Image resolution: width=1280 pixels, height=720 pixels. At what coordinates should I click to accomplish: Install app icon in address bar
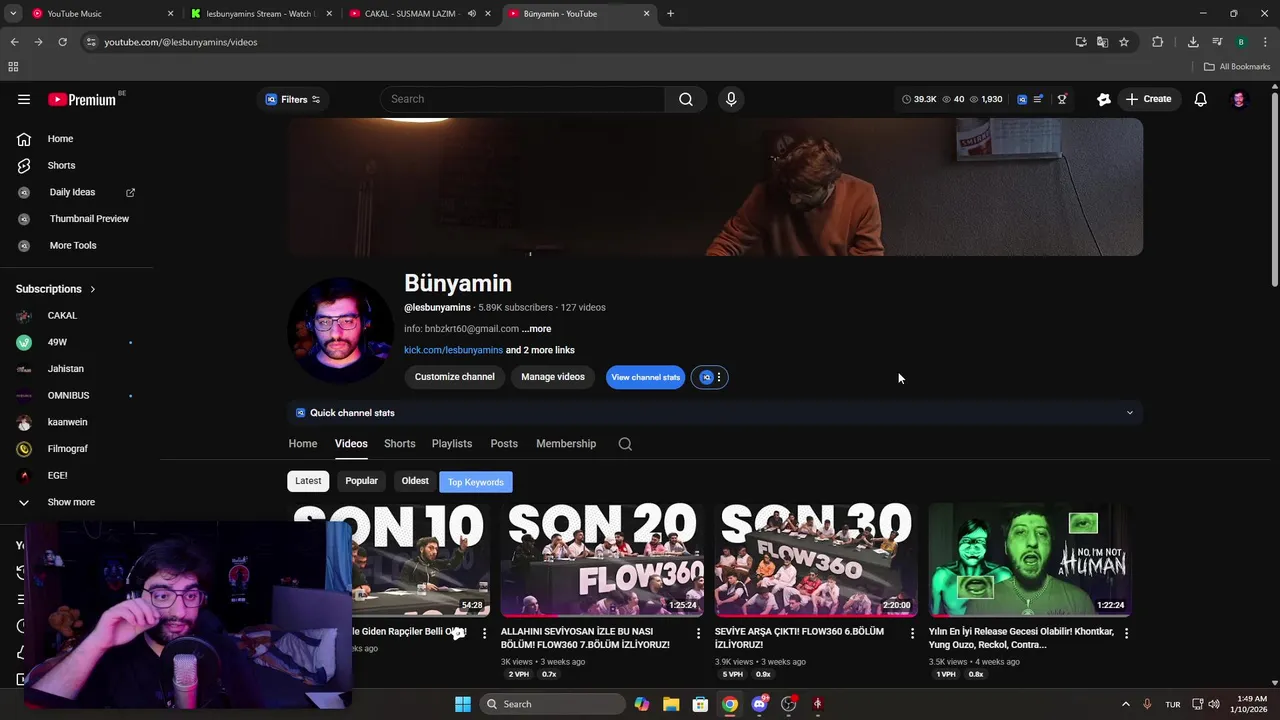point(1081,42)
